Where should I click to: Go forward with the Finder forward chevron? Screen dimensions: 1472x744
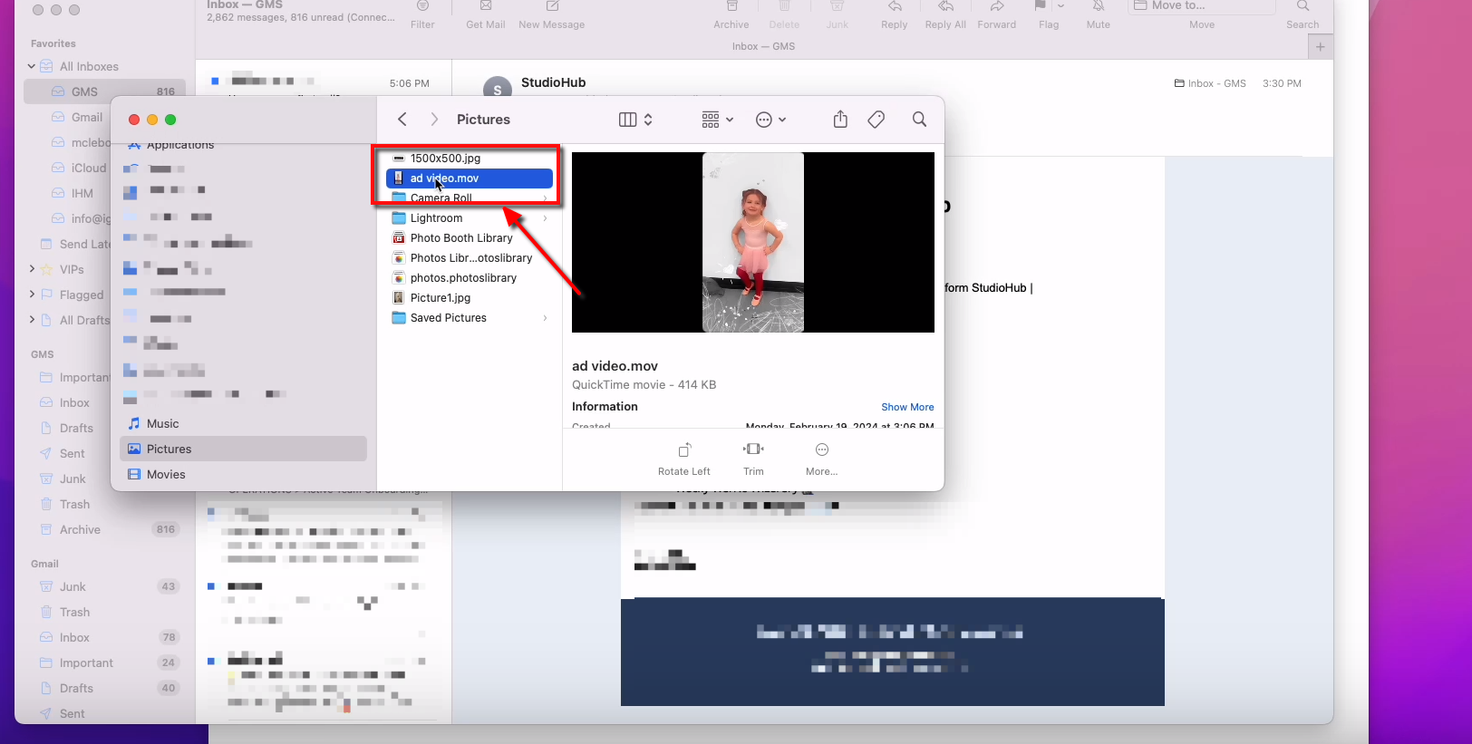click(434, 119)
